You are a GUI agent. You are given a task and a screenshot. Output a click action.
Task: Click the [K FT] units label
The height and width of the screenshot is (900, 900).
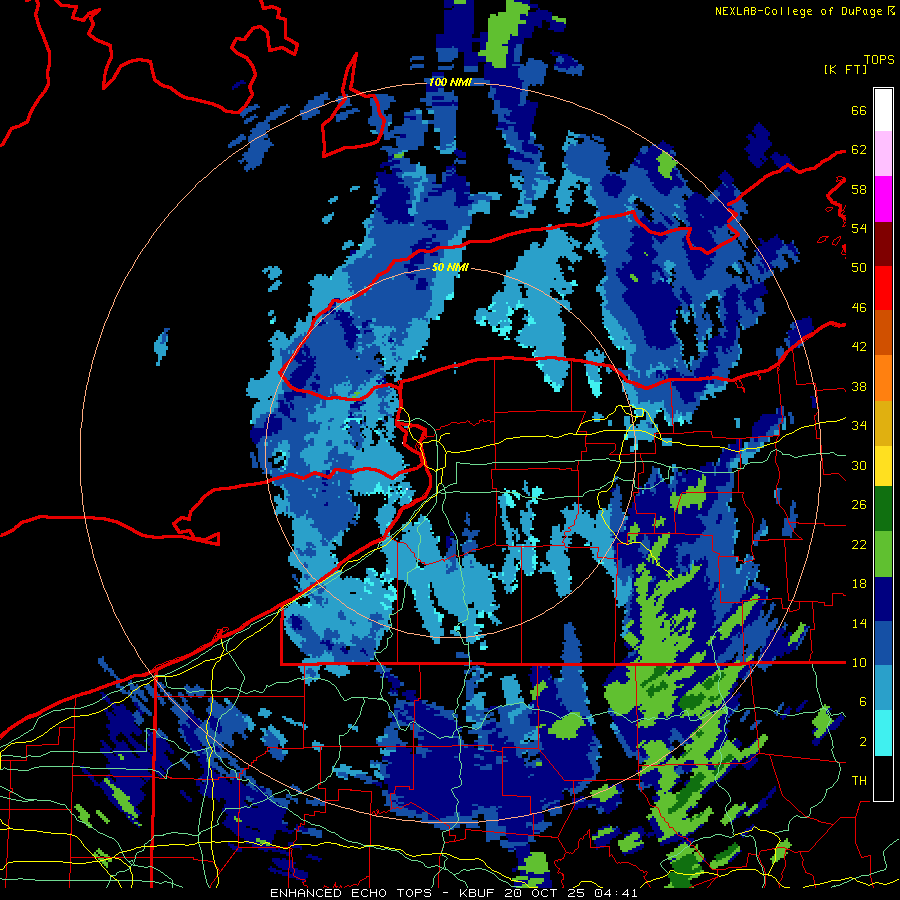coord(845,69)
